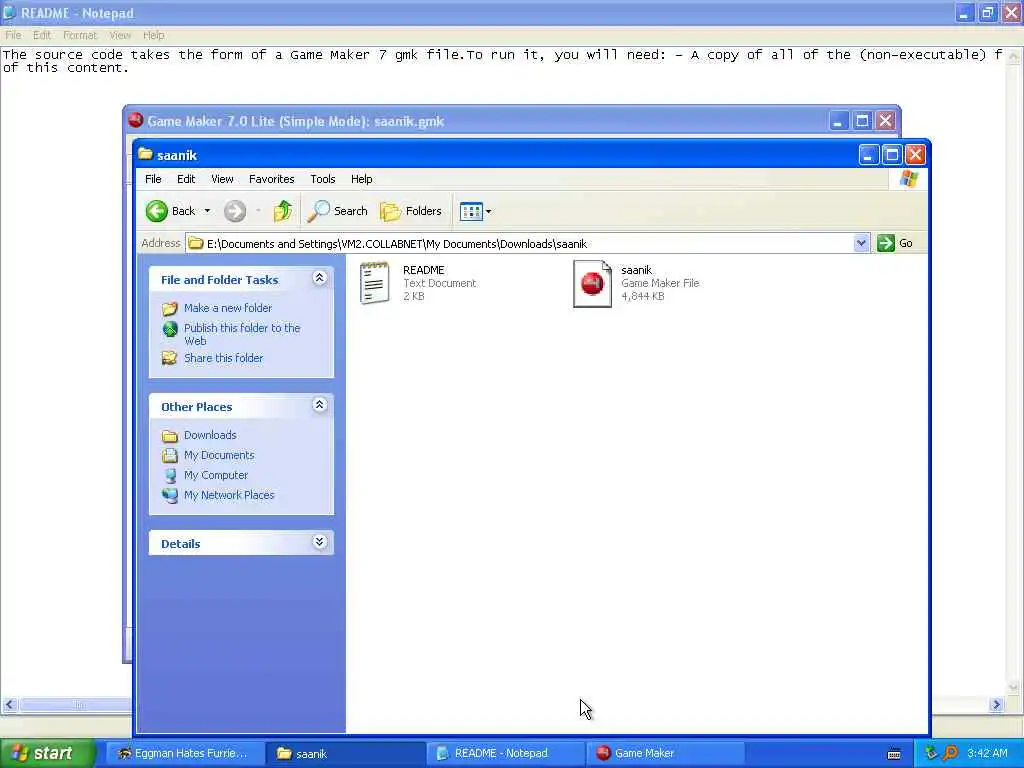
Task: Click Notepad's horizontal scrollbar right arrow
Action: tap(996, 705)
